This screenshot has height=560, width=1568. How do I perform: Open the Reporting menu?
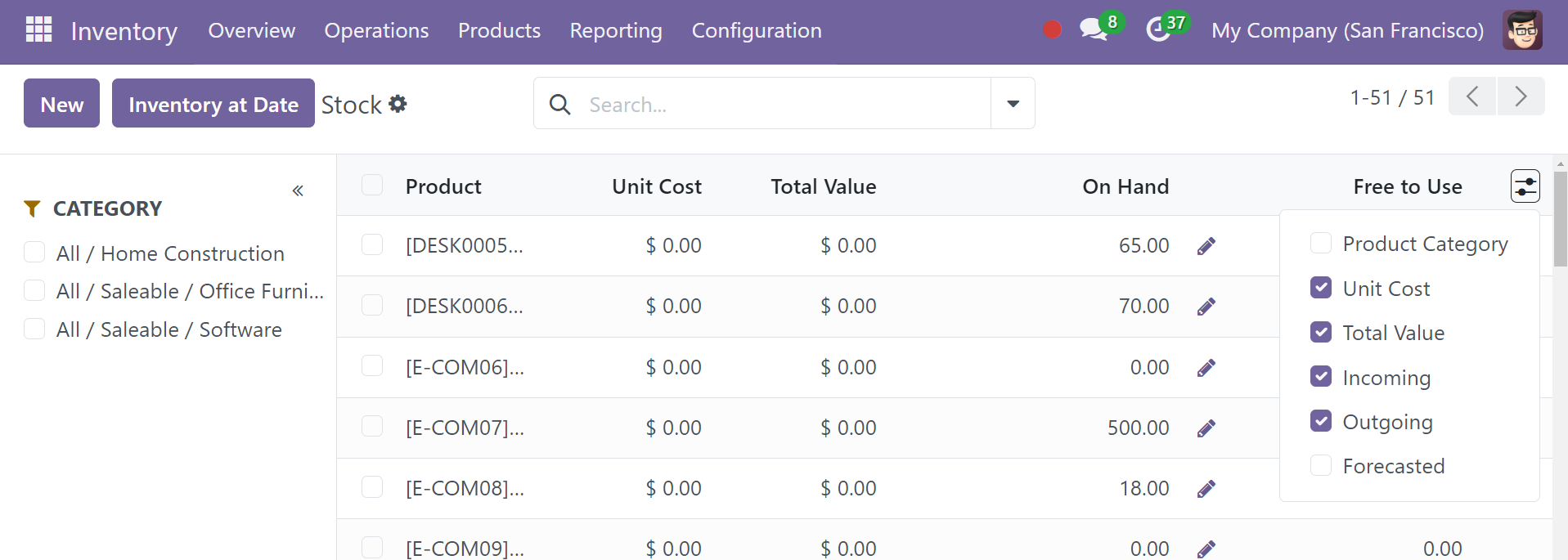[616, 30]
